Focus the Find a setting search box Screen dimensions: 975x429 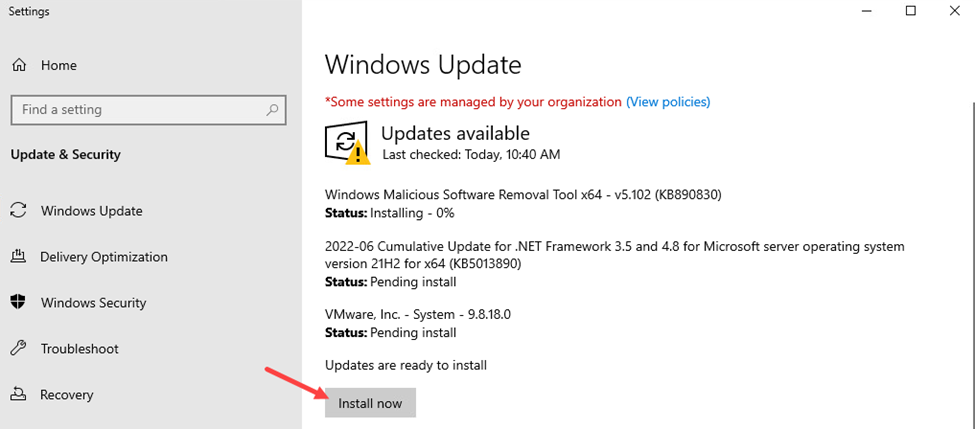[149, 110]
